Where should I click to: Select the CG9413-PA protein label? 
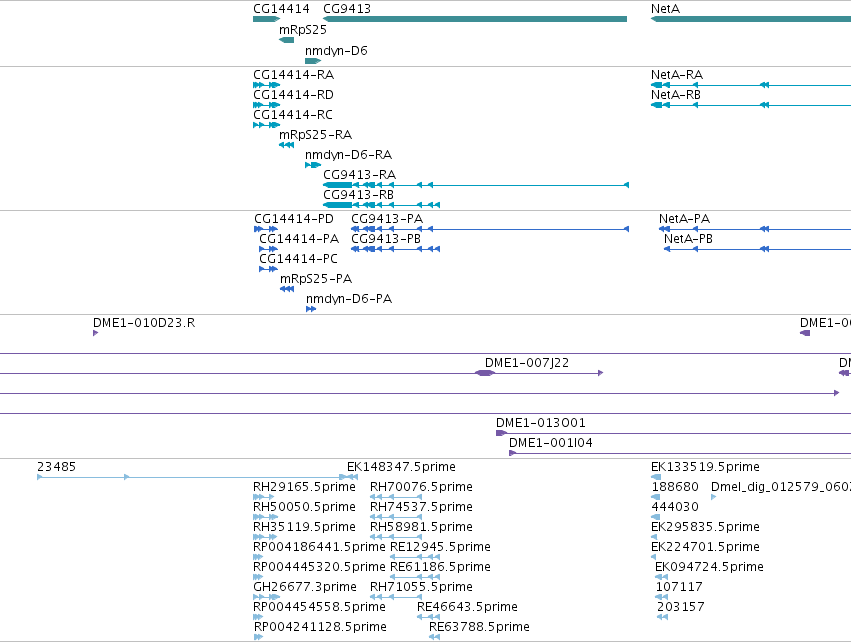[x=387, y=219]
